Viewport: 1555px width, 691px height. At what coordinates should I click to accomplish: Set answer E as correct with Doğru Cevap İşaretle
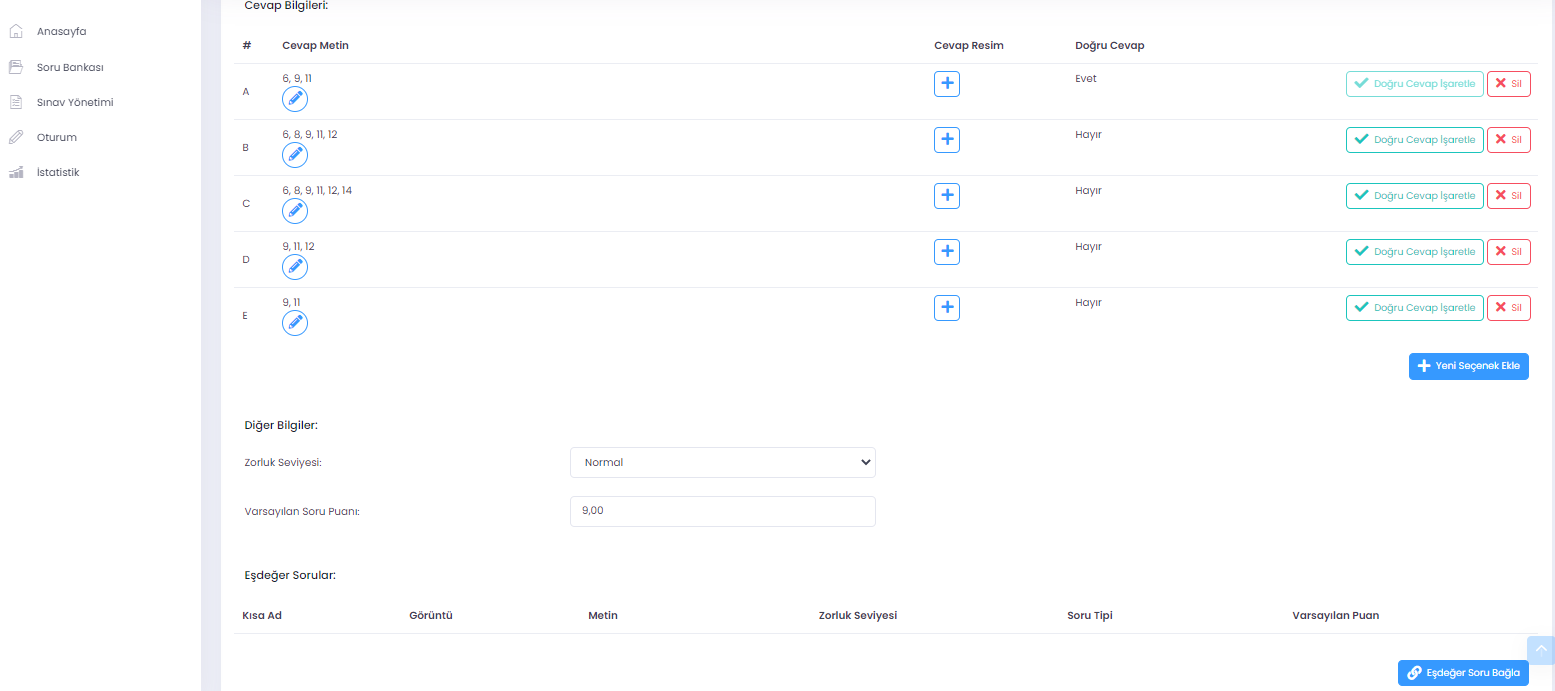click(1414, 308)
